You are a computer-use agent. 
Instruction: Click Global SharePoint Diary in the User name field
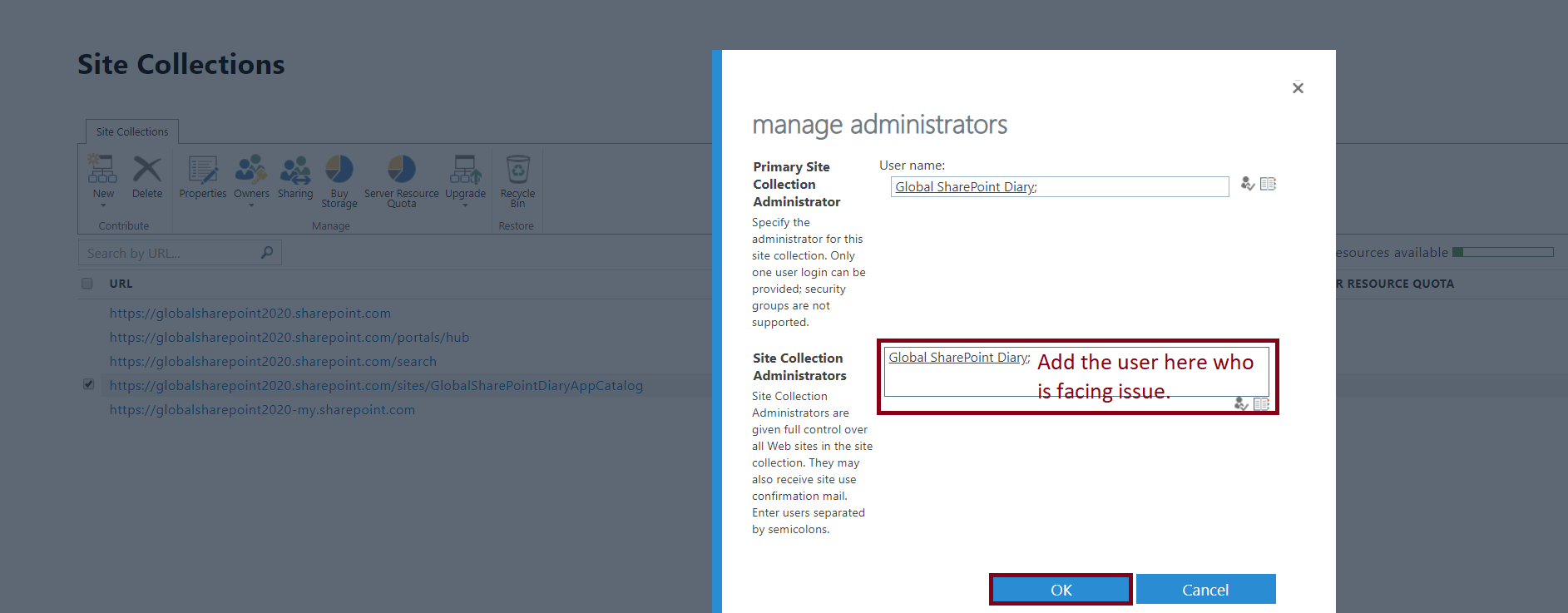tap(965, 187)
